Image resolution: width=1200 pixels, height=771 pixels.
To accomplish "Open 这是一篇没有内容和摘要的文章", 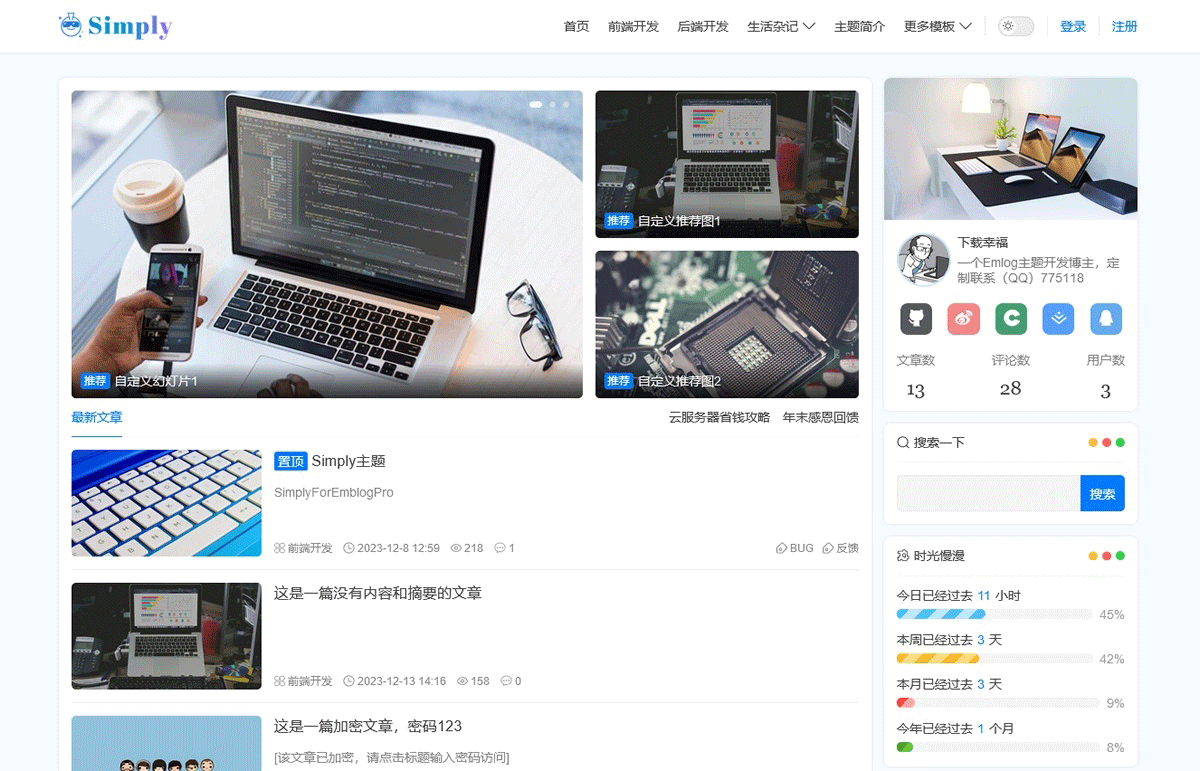I will 378,593.
